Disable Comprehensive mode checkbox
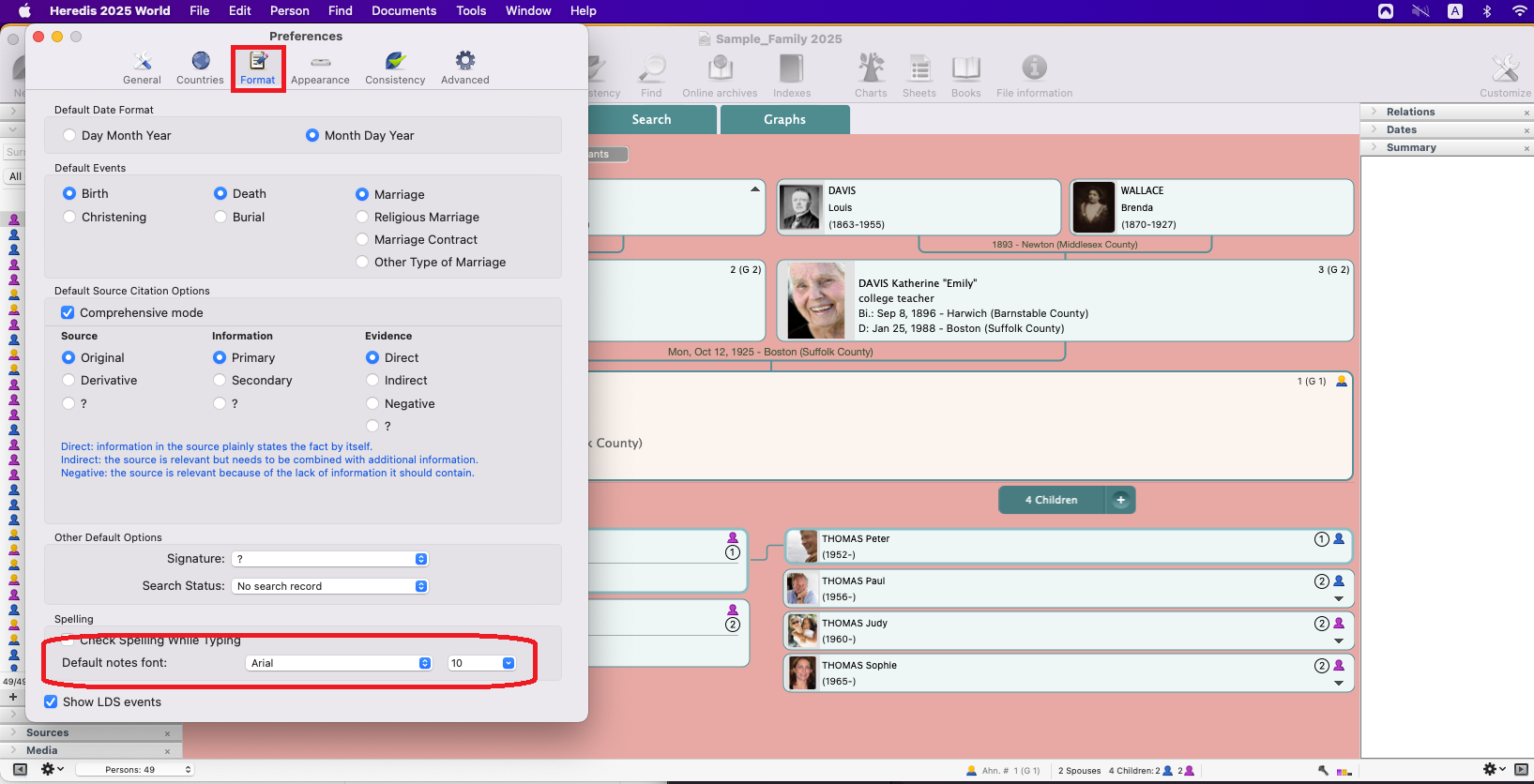Screen dimensions: 1534x784 coord(68,312)
